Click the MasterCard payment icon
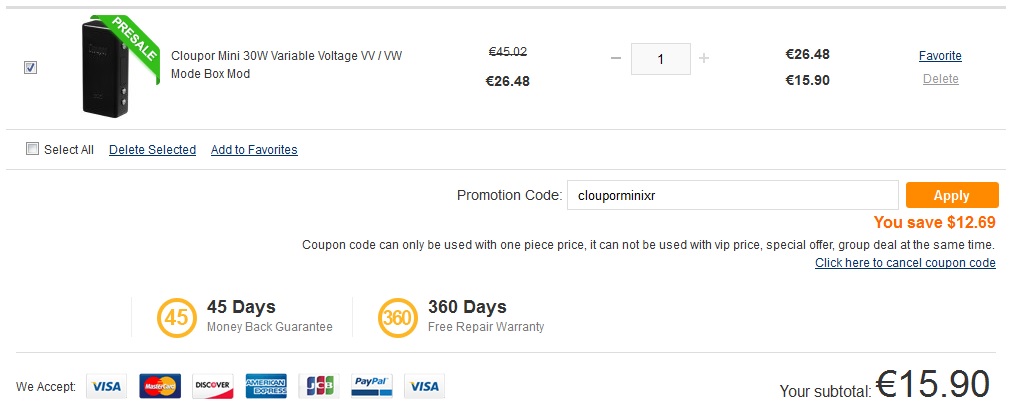This screenshot has width=1018, height=416. coord(159,386)
